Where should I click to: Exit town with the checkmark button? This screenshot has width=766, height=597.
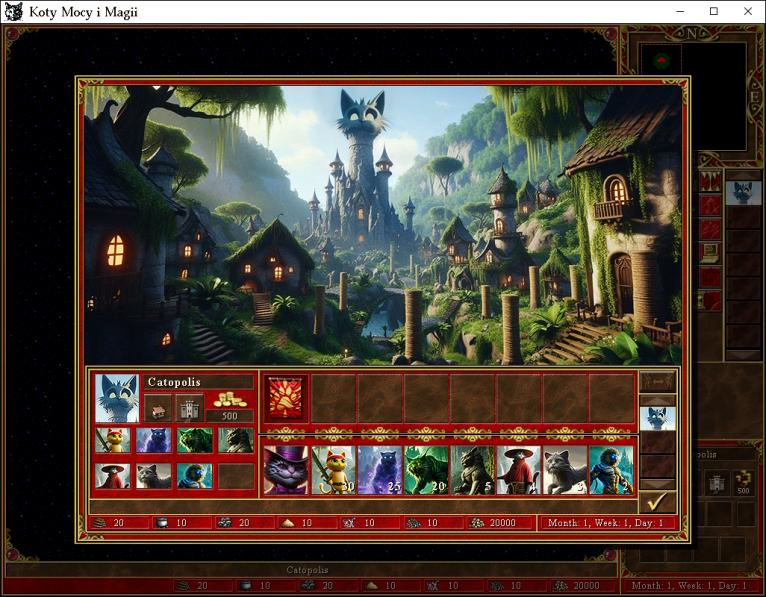(657, 501)
